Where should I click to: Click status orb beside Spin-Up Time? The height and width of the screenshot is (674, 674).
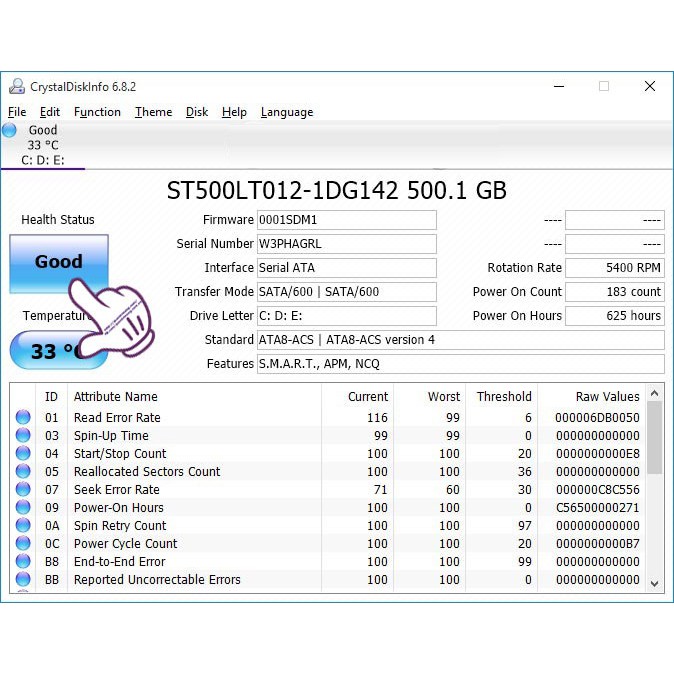click(23, 436)
